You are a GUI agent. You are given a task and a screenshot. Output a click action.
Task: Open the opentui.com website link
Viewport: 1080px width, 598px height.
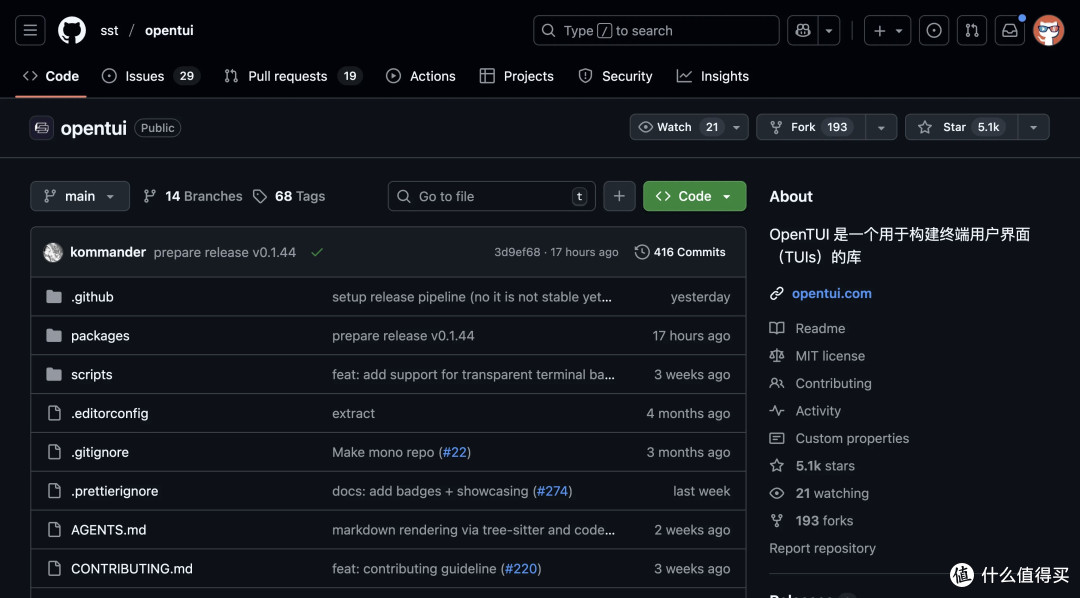point(831,293)
